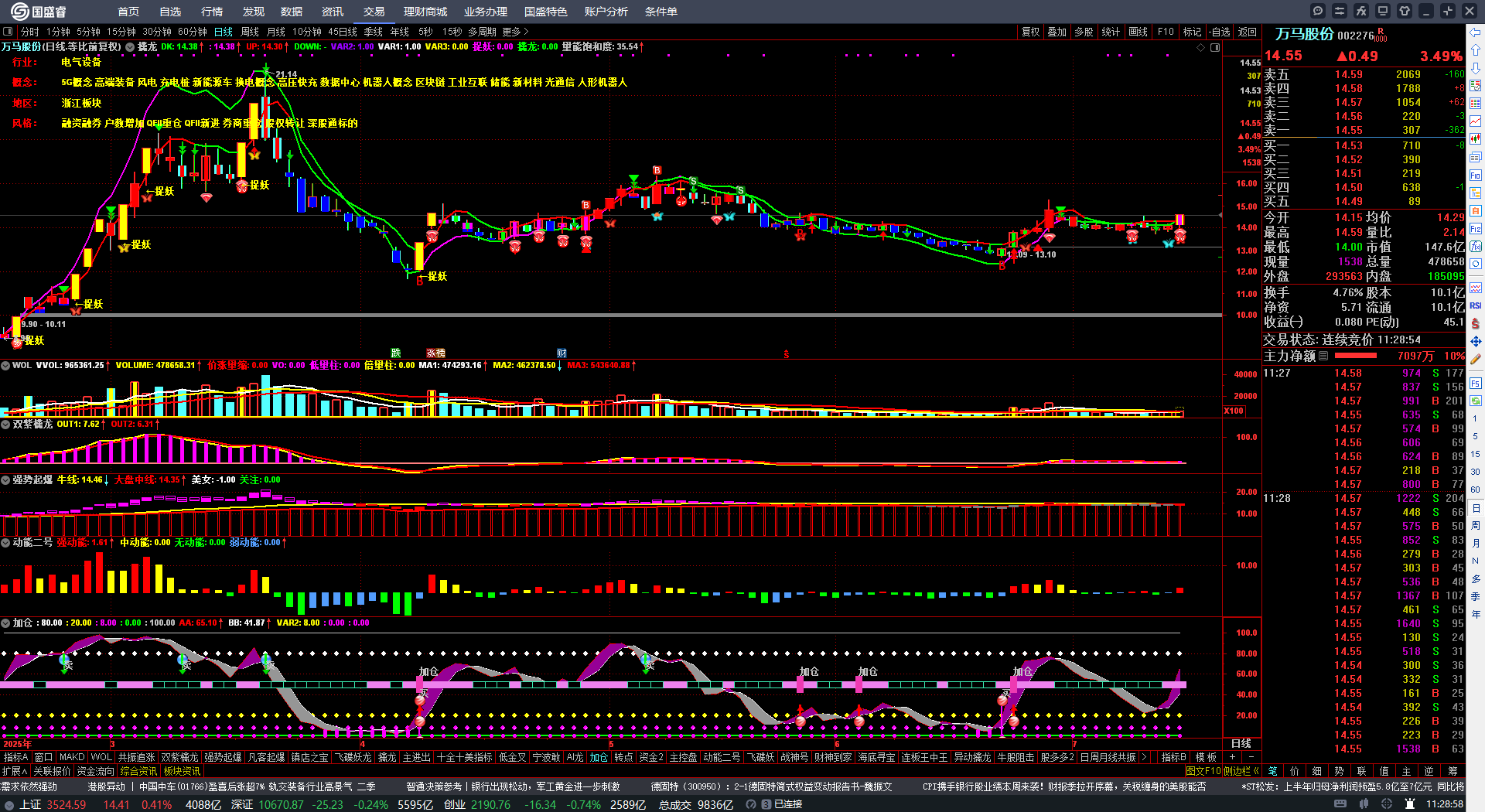
Task: Click the 主力净额 red progress bar
Action: [1356, 356]
